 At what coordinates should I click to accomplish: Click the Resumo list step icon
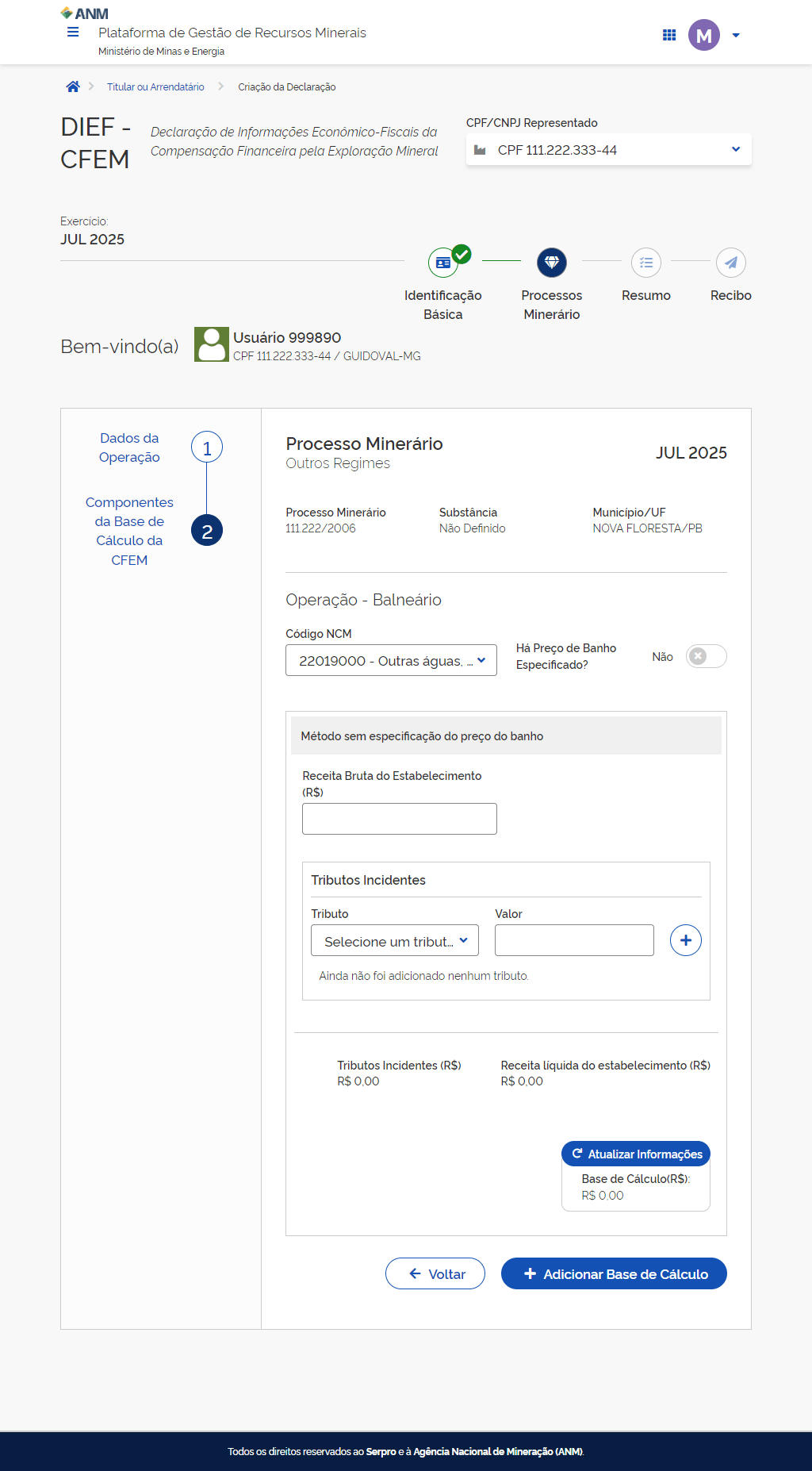(x=645, y=263)
